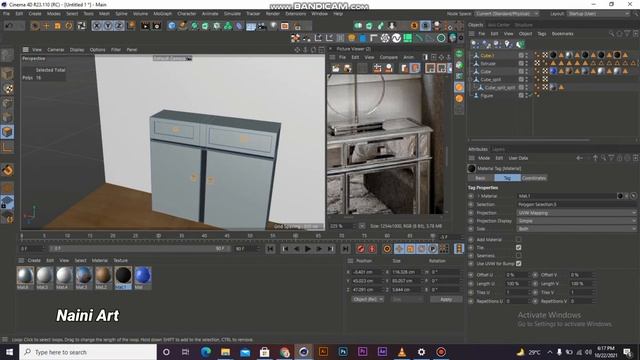Click the Apply button in Coordinates
The height and width of the screenshot is (360, 640).
click(x=446, y=299)
